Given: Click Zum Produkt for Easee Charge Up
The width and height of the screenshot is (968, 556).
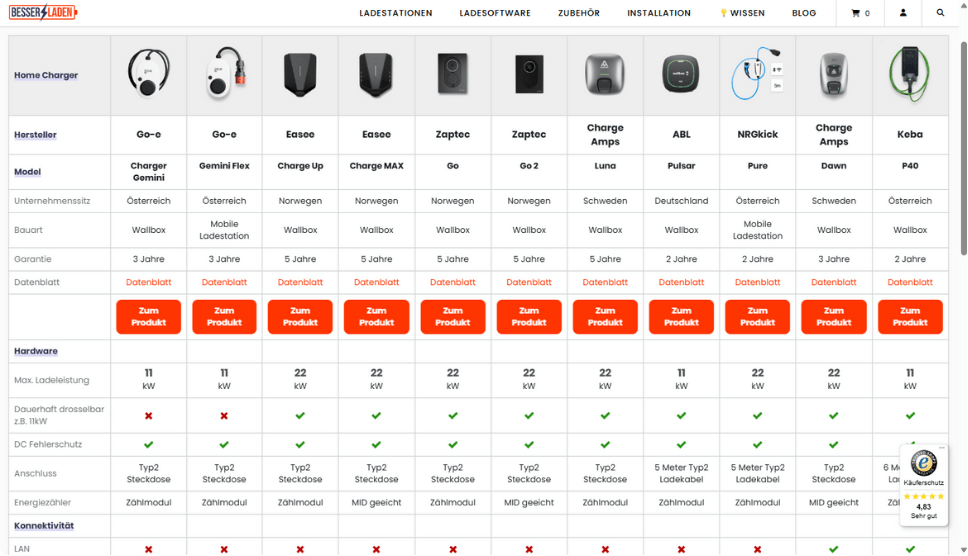Looking at the screenshot, I should click(300, 317).
